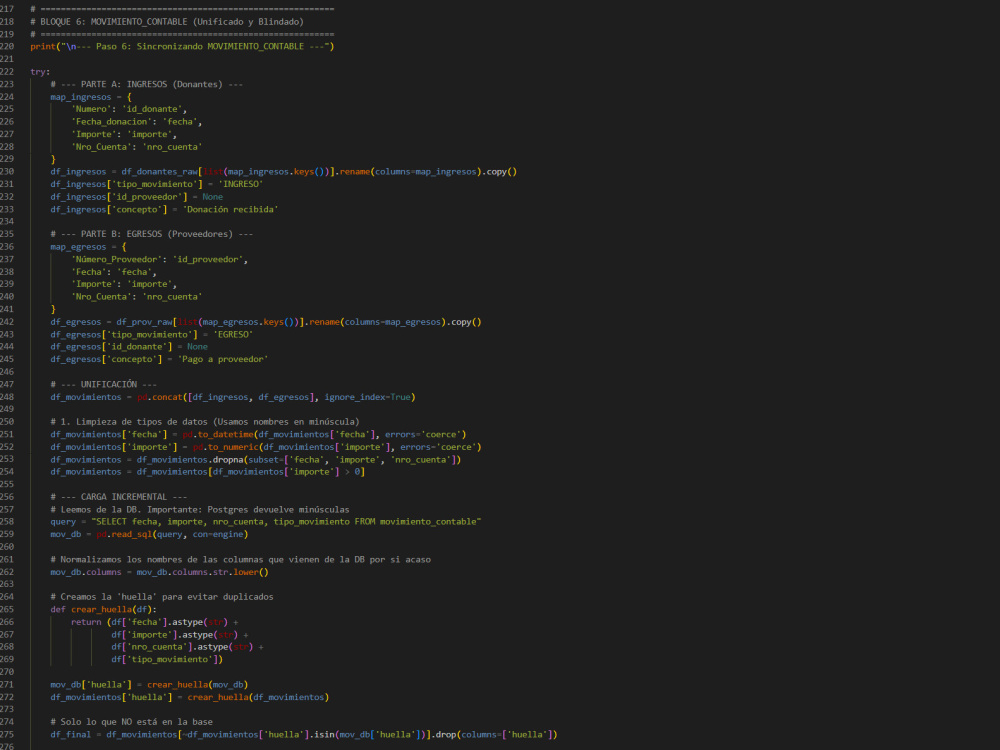Click the 'def crear_huella(df):' definition

click(x=103, y=609)
